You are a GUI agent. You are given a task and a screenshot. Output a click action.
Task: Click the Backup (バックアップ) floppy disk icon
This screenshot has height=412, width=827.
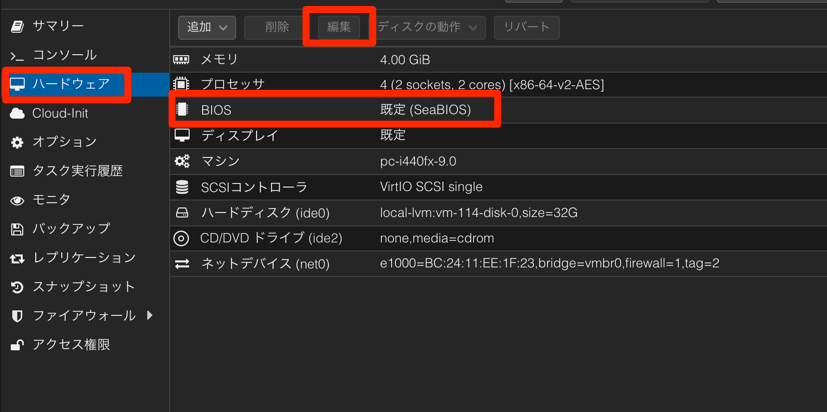(x=17, y=229)
